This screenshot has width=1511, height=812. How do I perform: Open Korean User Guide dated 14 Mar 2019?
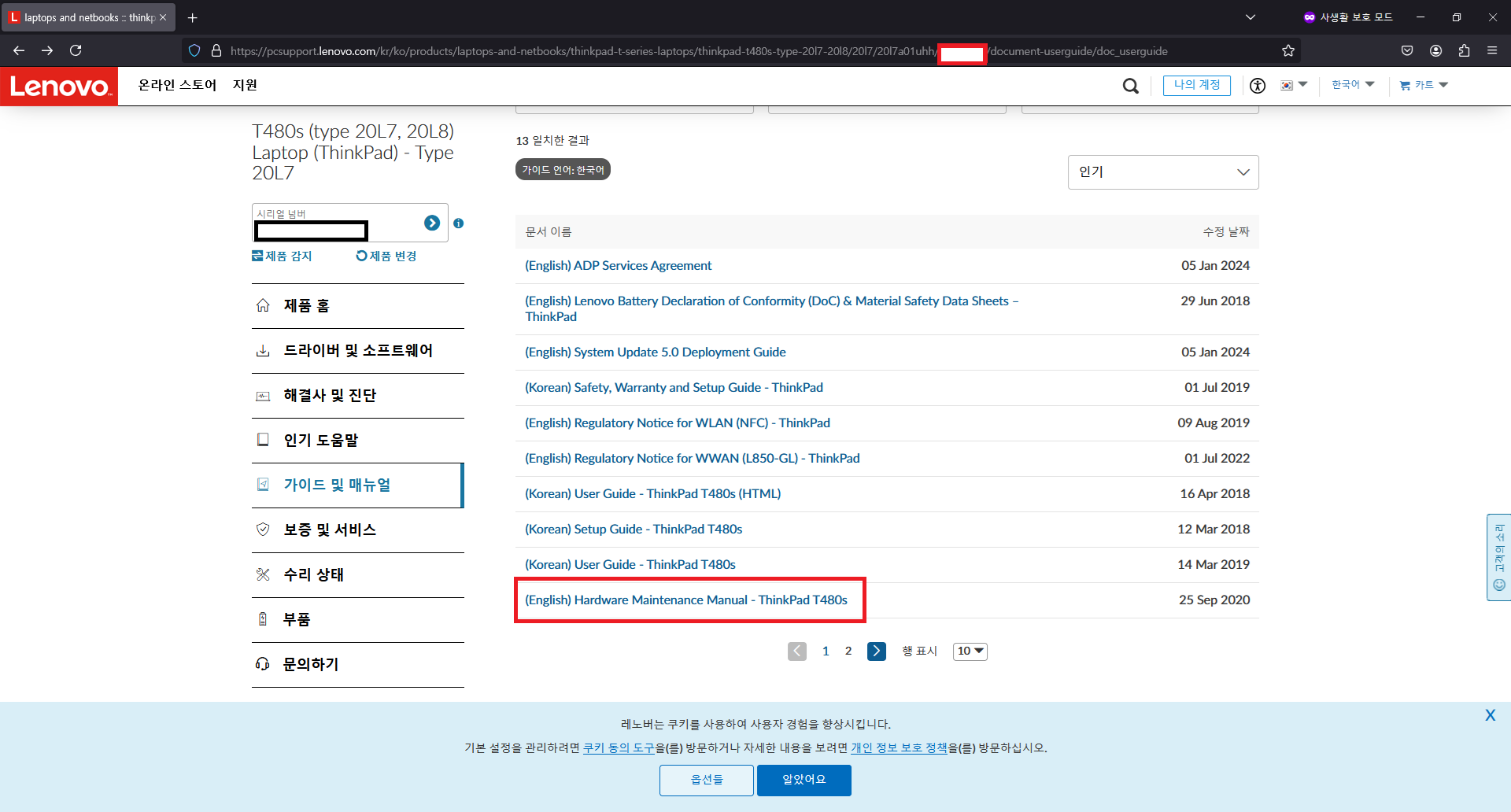tap(630, 565)
